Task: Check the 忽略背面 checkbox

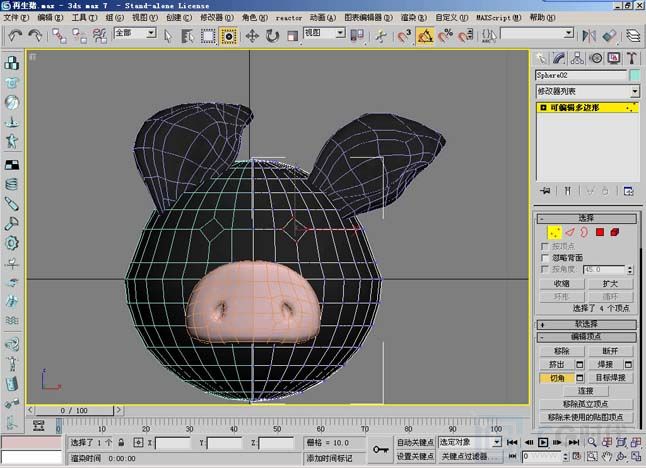Action: 545,258
